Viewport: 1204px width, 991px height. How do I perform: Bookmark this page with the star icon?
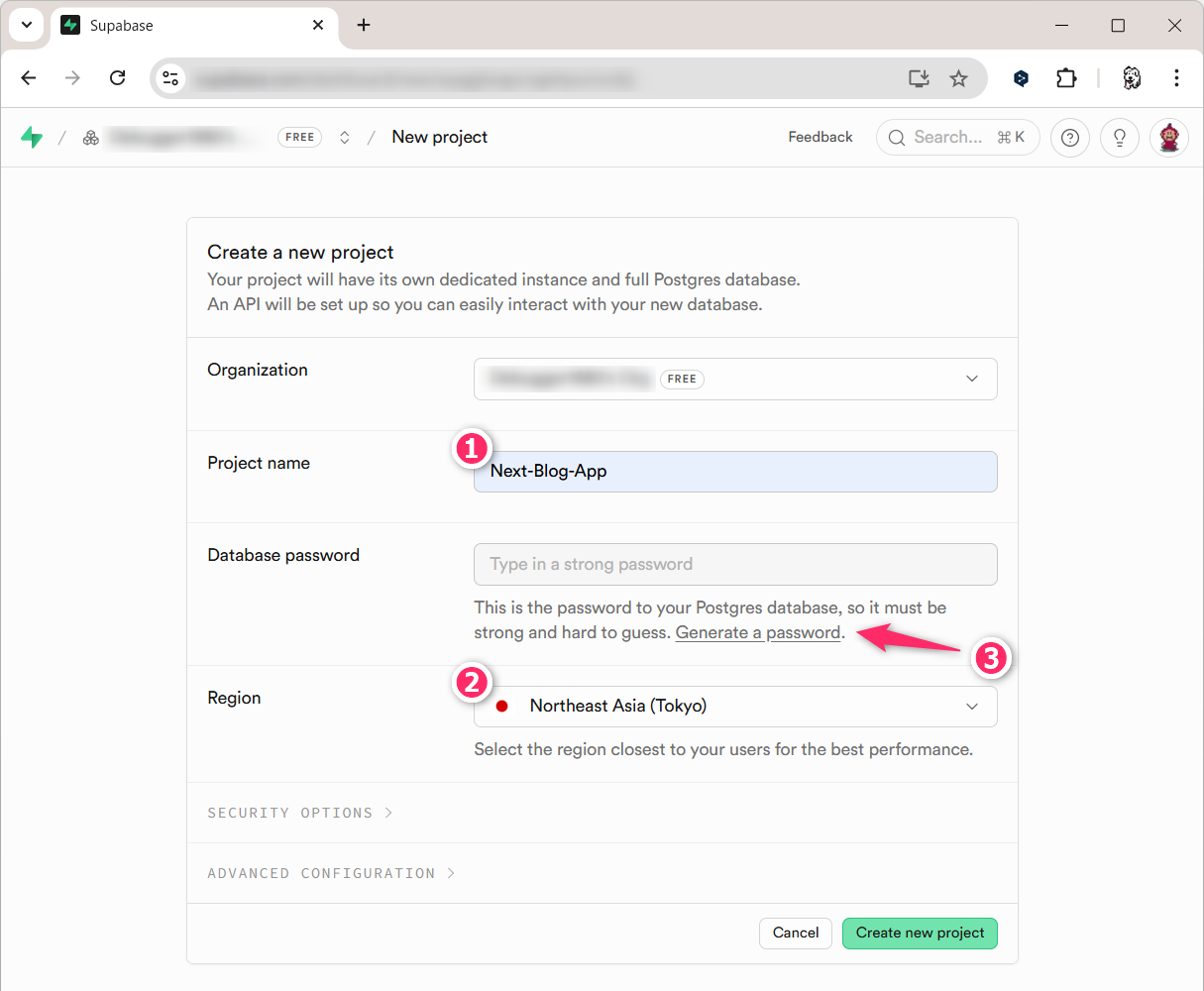pos(958,78)
